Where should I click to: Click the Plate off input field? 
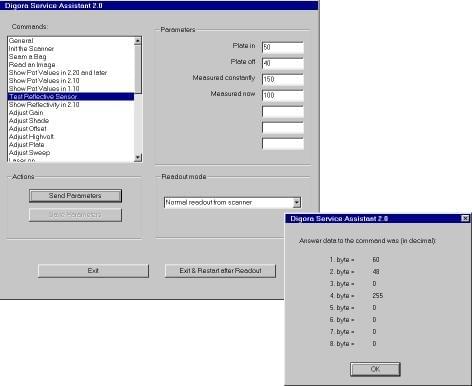[283, 63]
